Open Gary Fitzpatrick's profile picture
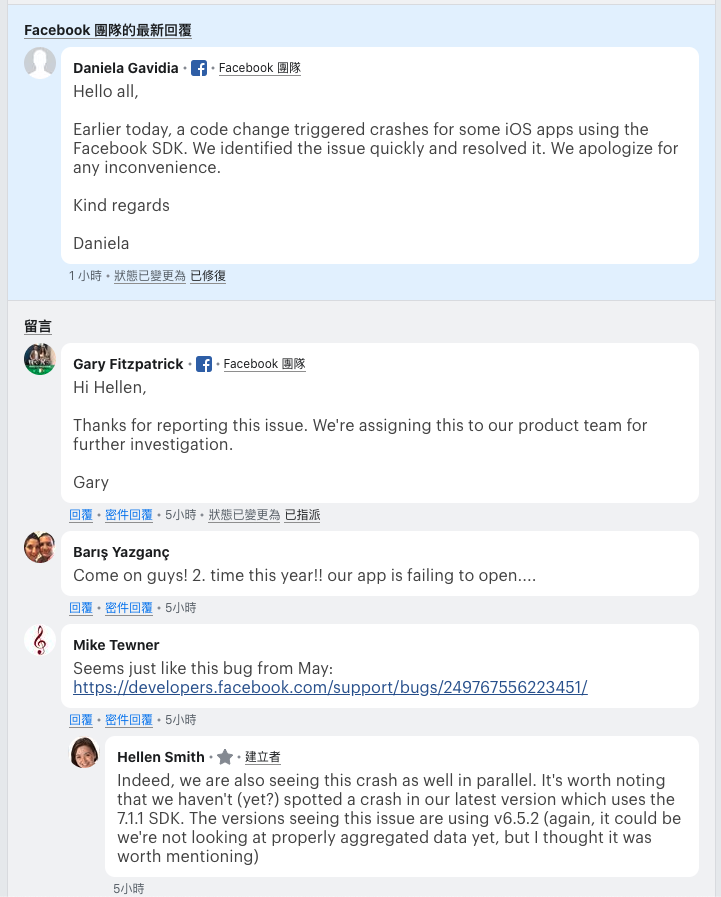This screenshot has width=721, height=897. 40,359
